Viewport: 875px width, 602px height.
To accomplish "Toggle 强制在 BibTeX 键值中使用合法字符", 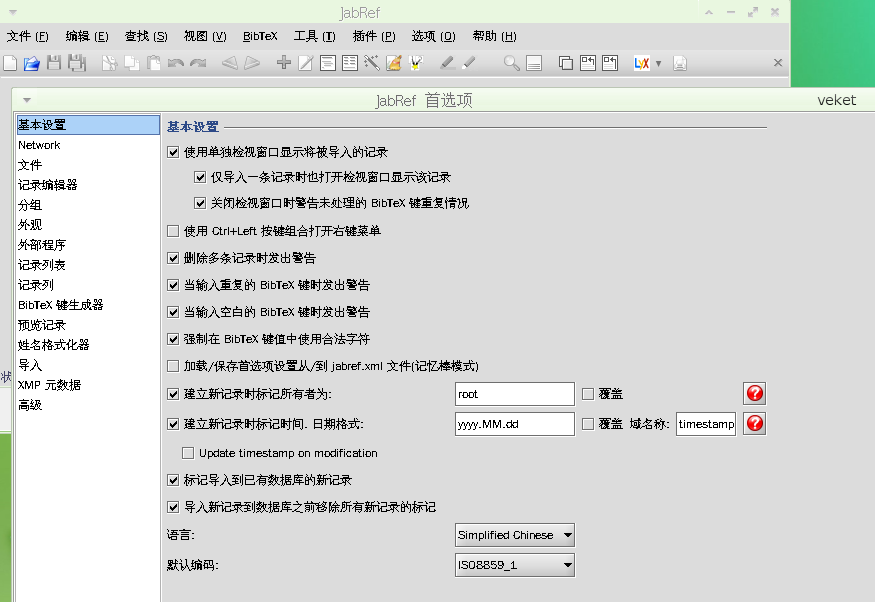I will pyautogui.click(x=173, y=339).
